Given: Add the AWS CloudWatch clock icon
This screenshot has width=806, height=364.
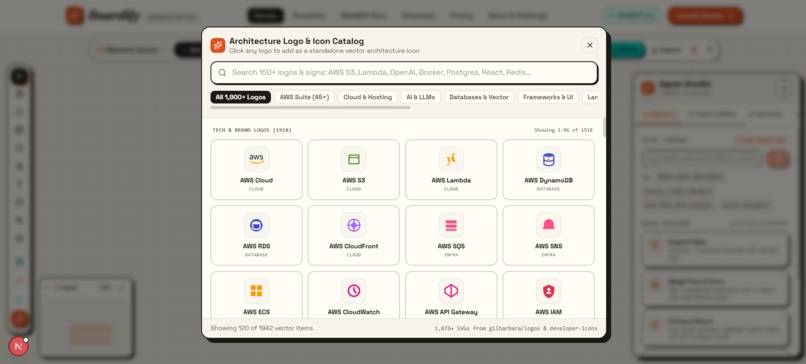Looking at the screenshot, I should [x=354, y=295].
